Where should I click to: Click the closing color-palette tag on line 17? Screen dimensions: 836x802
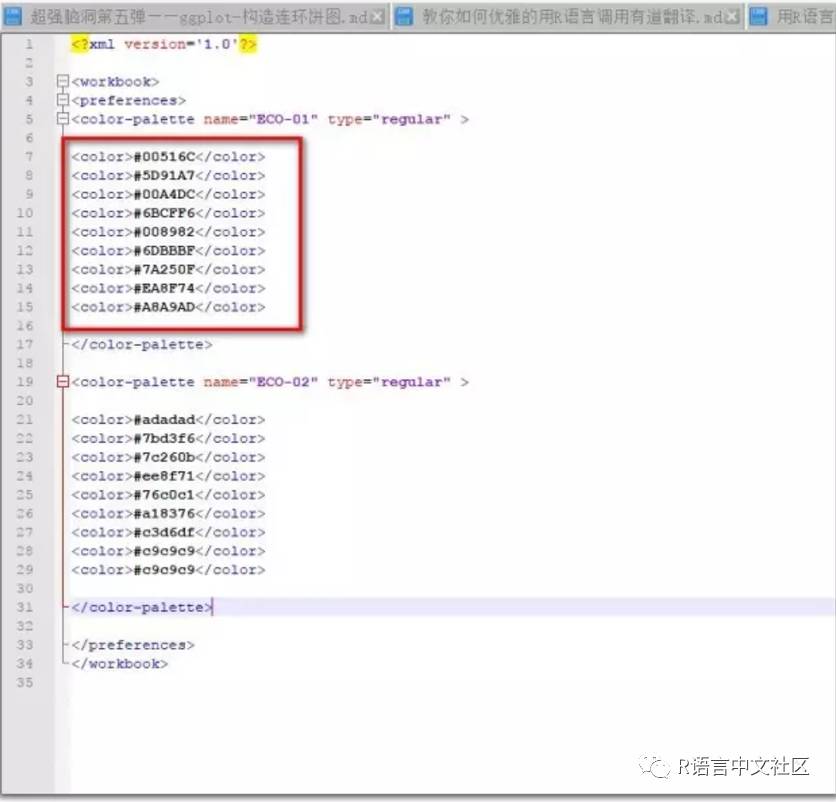pos(142,344)
